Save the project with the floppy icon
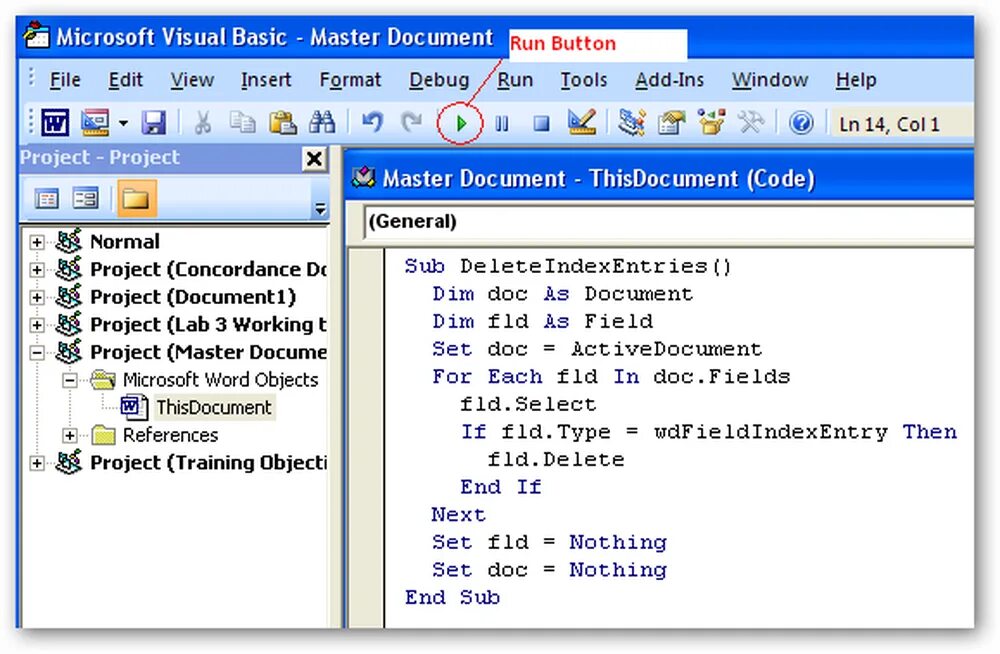The height and width of the screenshot is (654, 1000). point(154,122)
